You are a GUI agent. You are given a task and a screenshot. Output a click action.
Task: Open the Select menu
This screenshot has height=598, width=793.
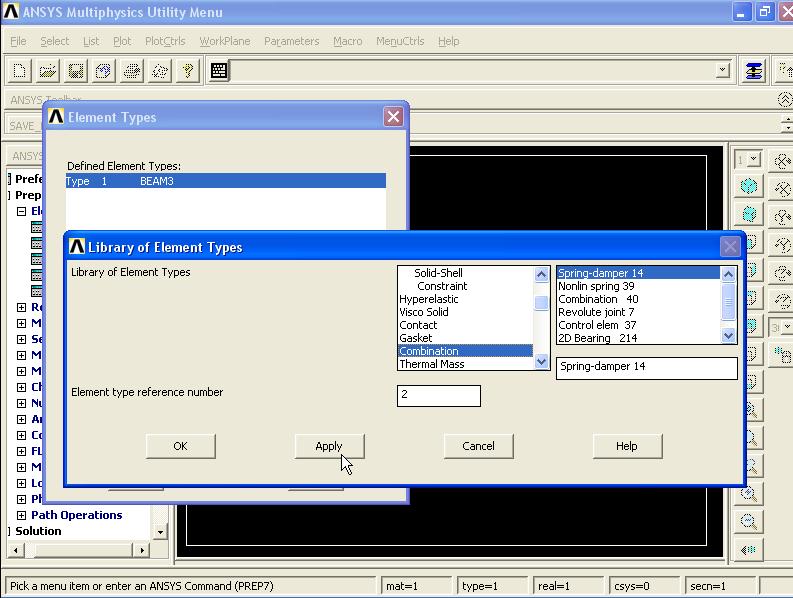(55, 41)
